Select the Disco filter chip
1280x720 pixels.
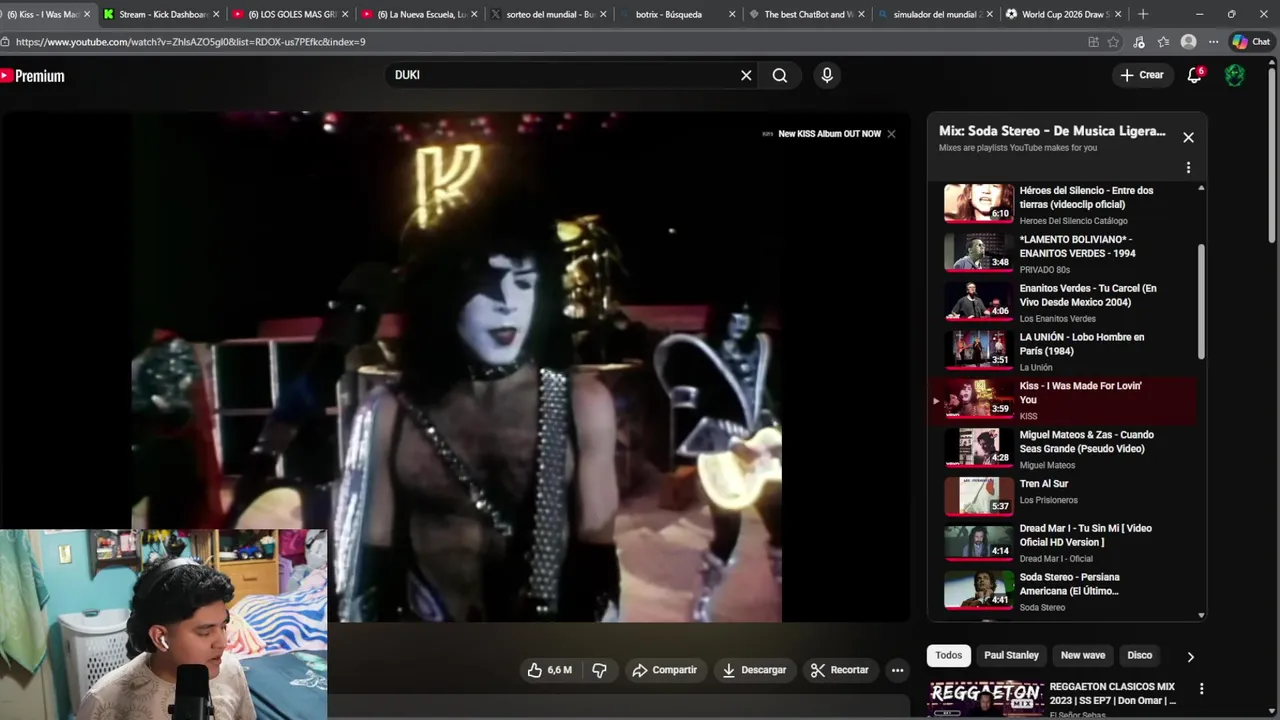pyautogui.click(x=1140, y=656)
